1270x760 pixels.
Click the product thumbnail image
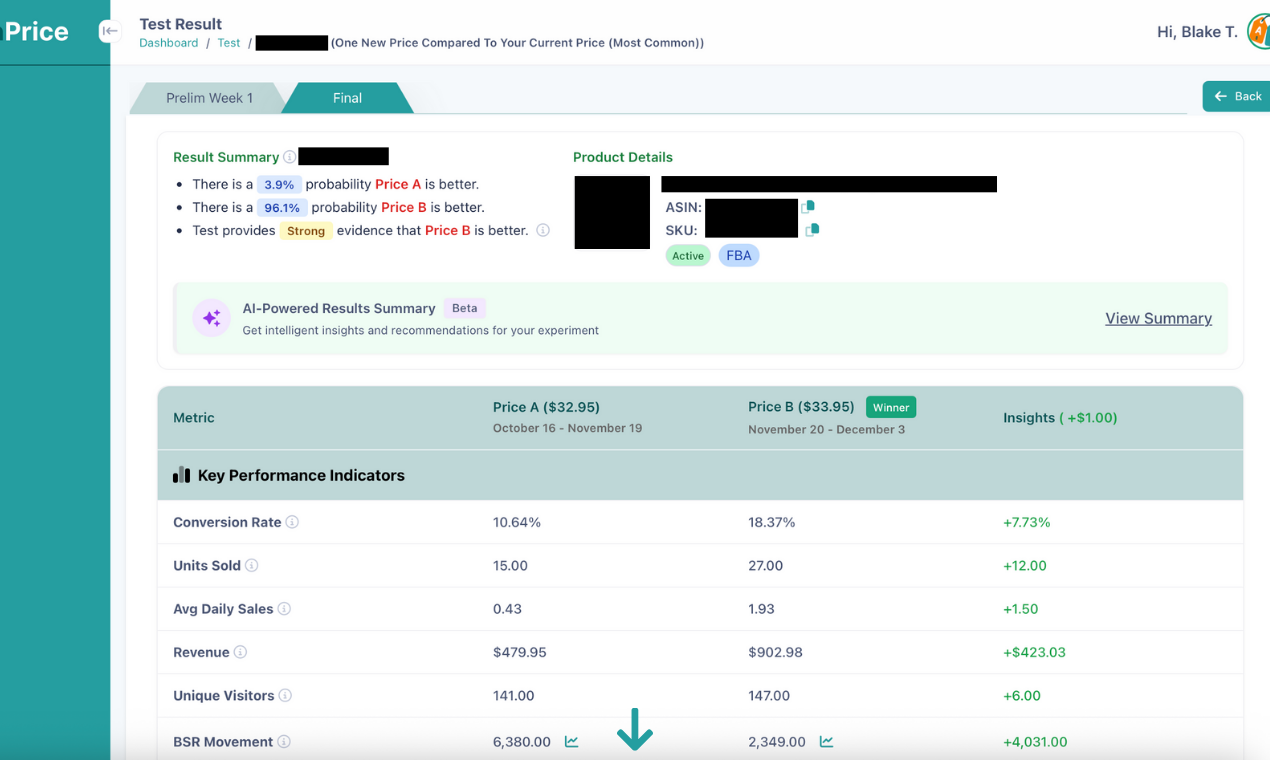[611, 212]
